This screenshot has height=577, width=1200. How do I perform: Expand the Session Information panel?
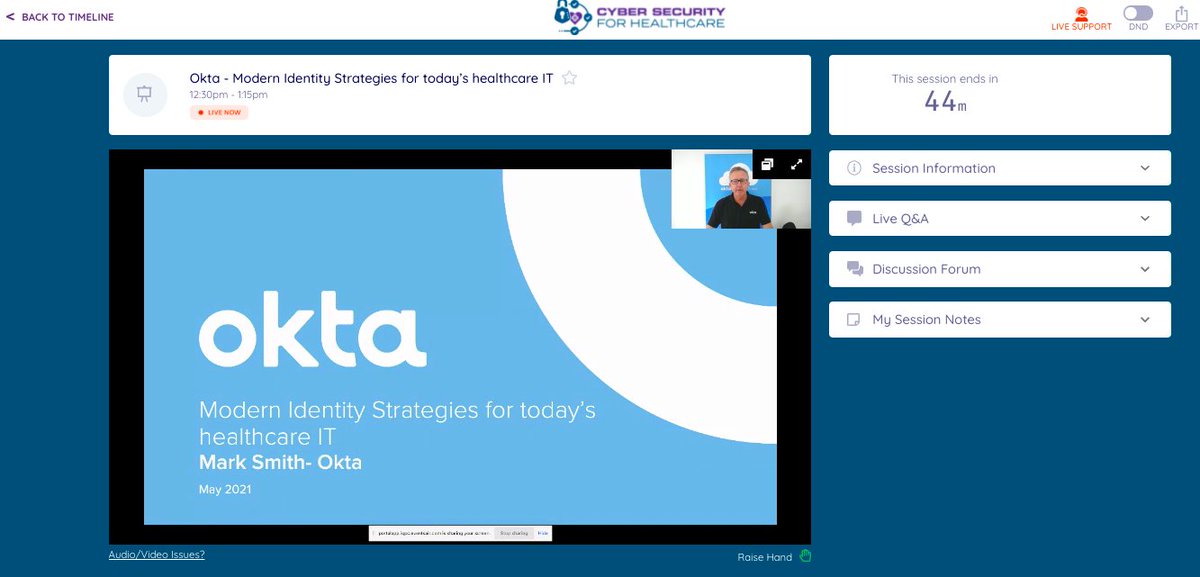pos(1000,168)
